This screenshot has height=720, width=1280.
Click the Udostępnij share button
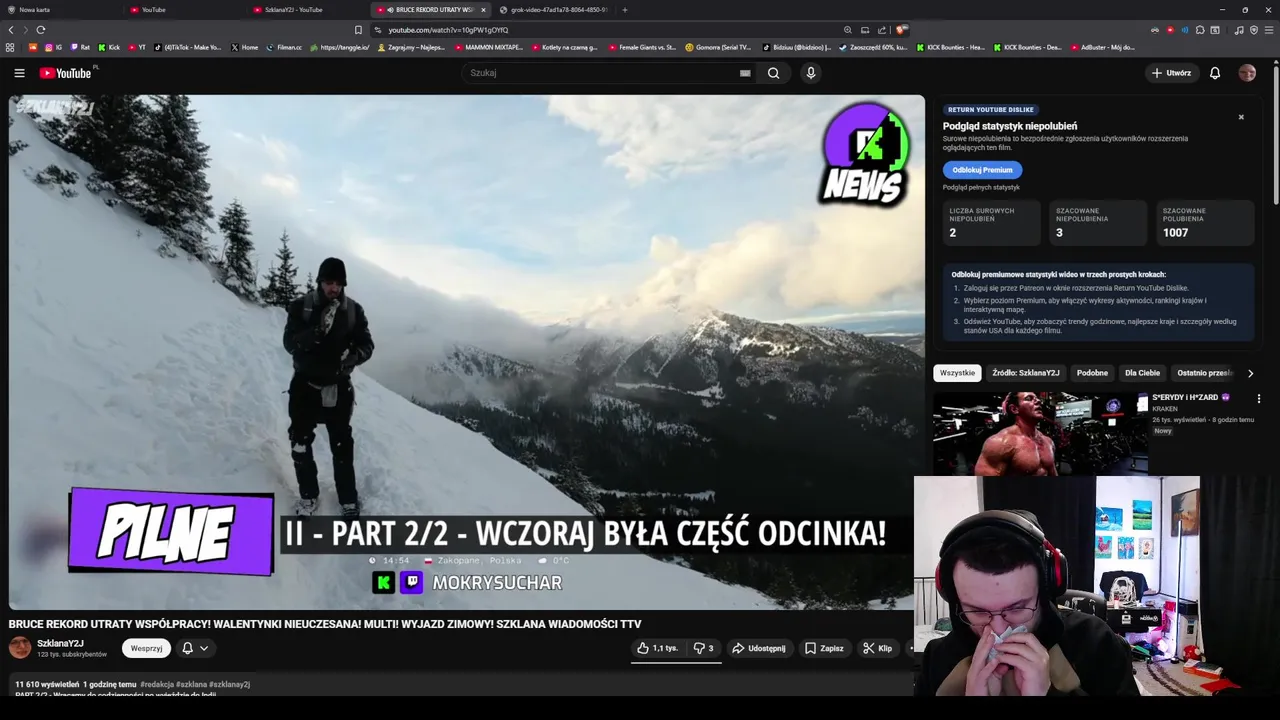pyautogui.click(x=759, y=648)
